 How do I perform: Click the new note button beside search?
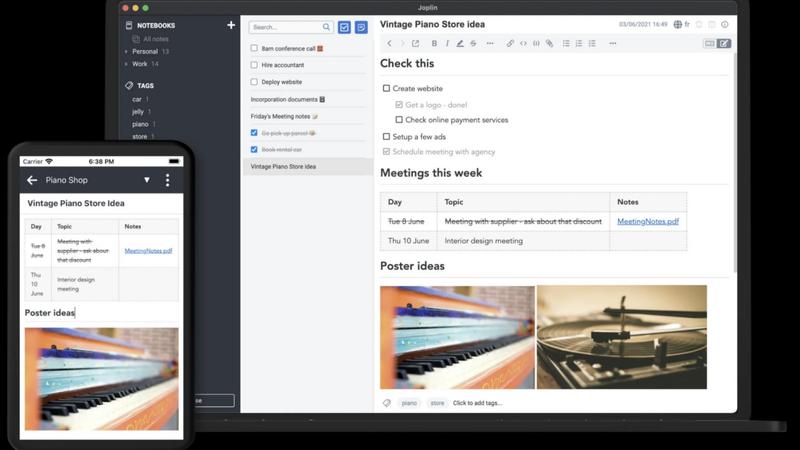(x=361, y=27)
